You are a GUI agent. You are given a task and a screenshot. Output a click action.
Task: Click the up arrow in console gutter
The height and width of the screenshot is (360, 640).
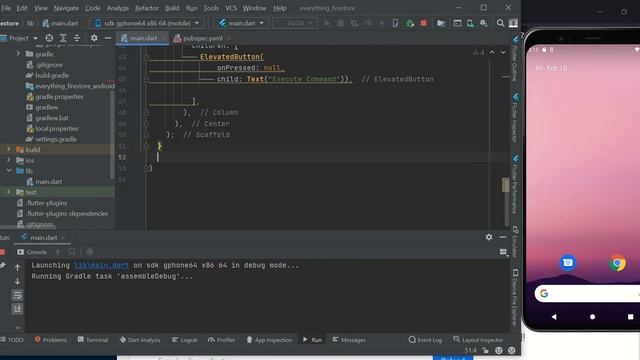17,267
